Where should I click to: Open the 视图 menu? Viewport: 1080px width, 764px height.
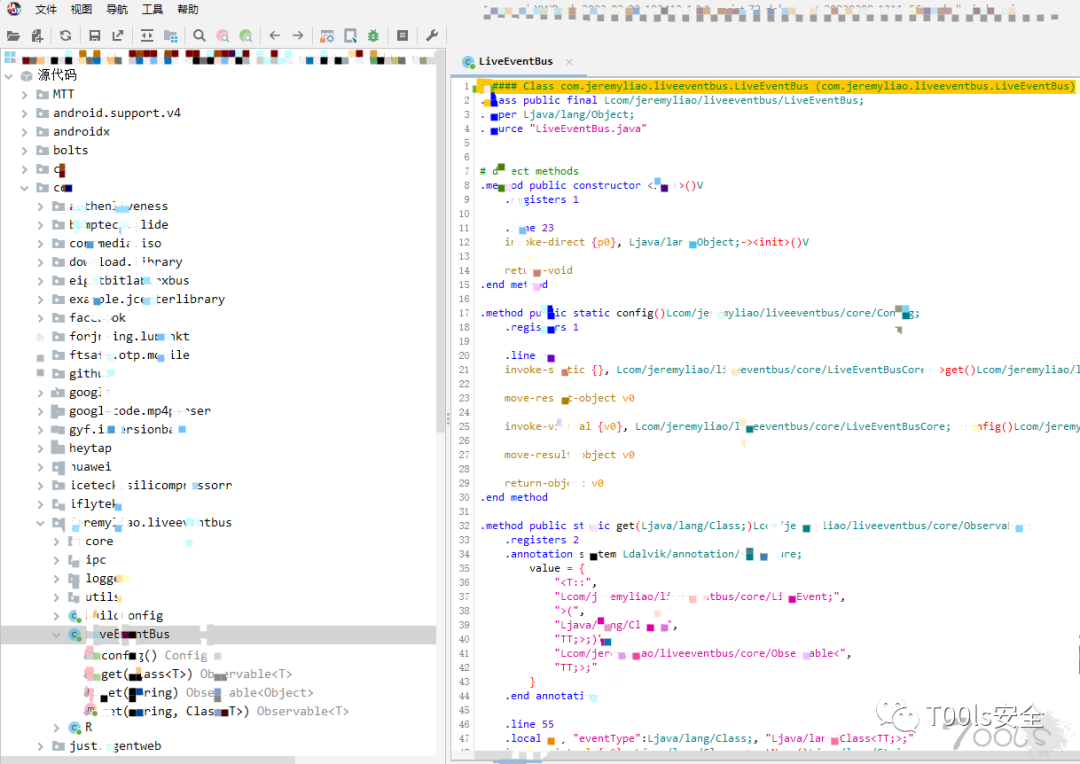81,9
